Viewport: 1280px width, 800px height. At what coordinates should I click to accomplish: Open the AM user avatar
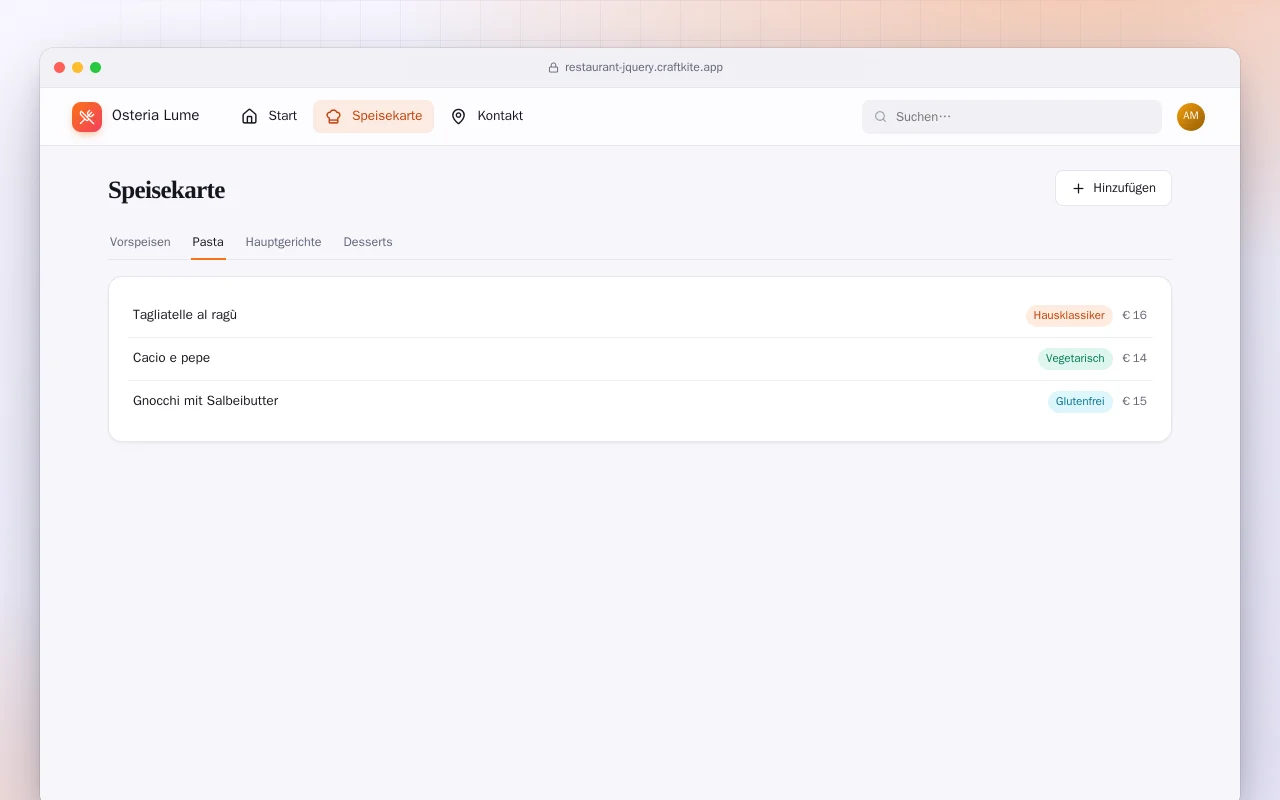(1191, 117)
